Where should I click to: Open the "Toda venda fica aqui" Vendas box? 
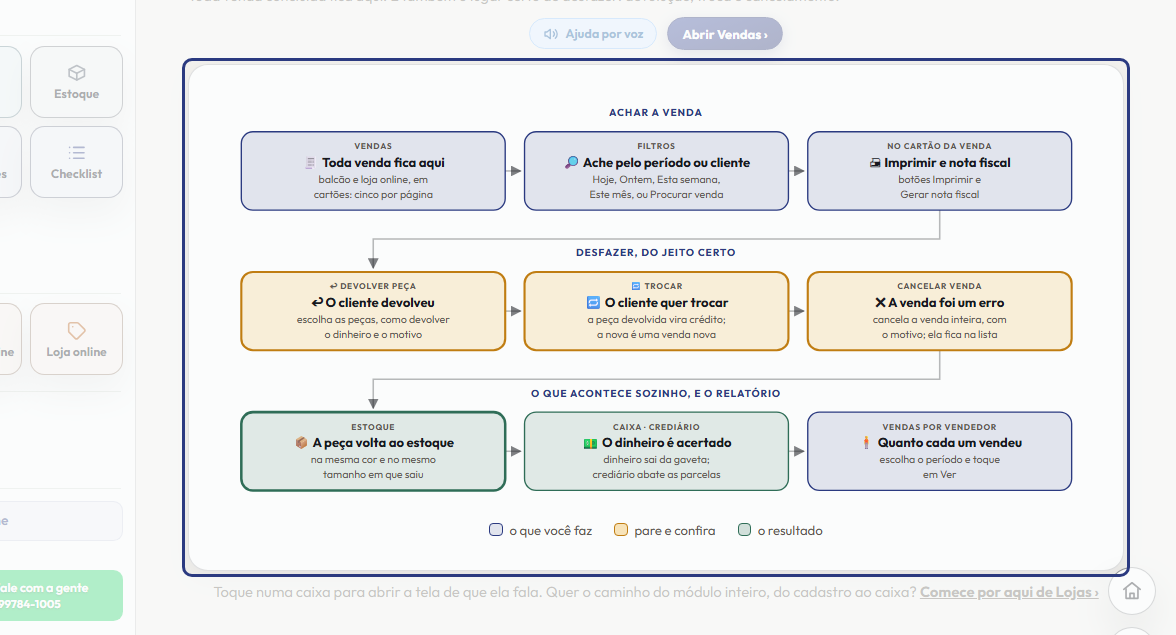coord(374,171)
